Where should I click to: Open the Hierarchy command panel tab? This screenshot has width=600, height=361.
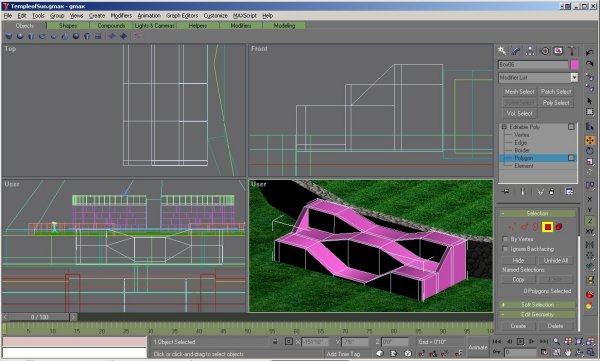point(530,51)
